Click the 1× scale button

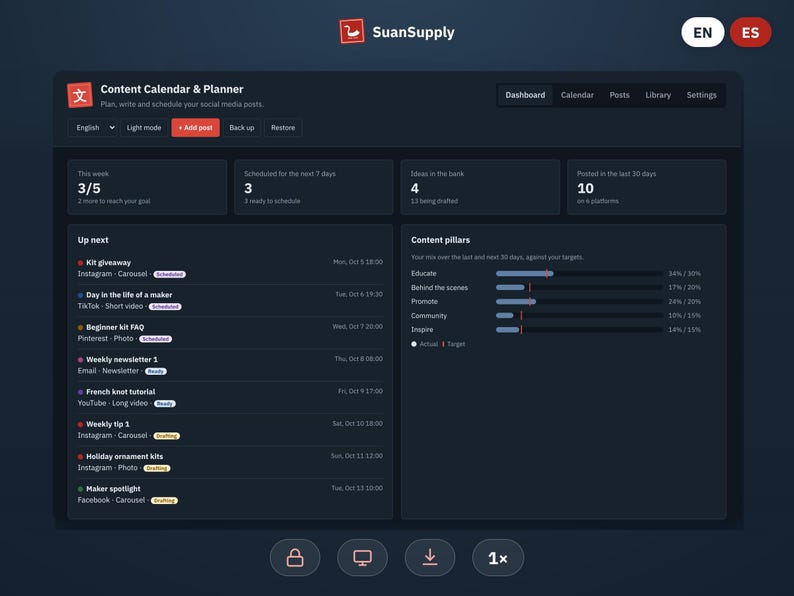click(x=498, y=558)
